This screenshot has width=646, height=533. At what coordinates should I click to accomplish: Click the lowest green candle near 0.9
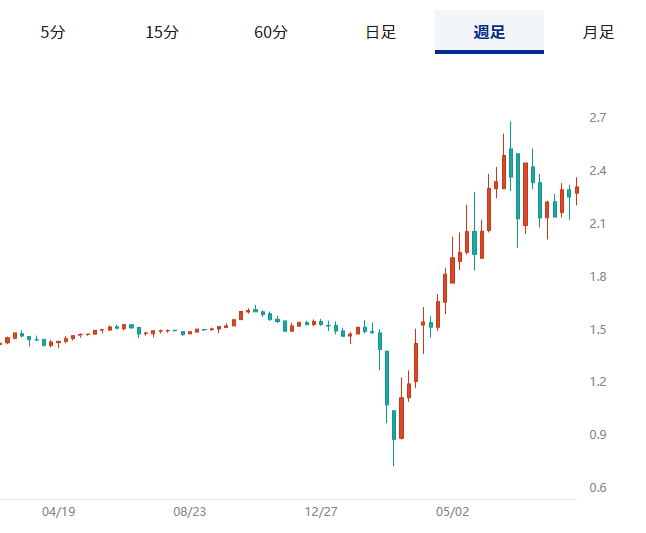point(394,425)
